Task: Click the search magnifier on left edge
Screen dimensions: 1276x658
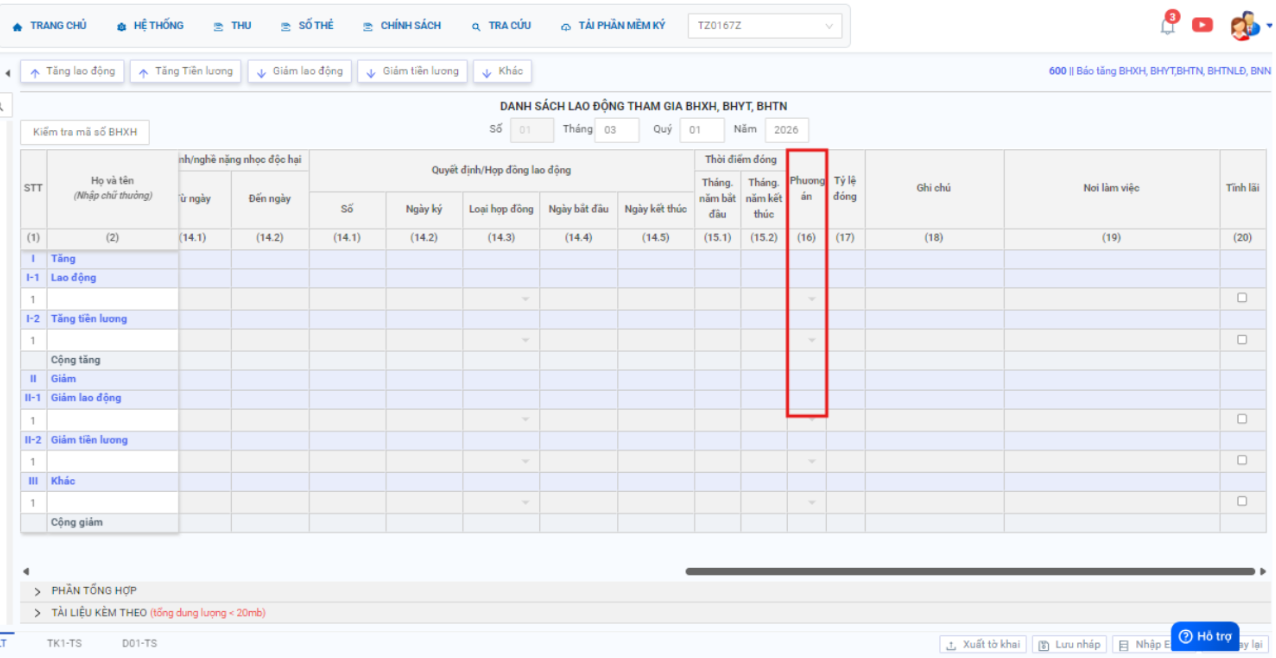Action: (x=3, y=104)
